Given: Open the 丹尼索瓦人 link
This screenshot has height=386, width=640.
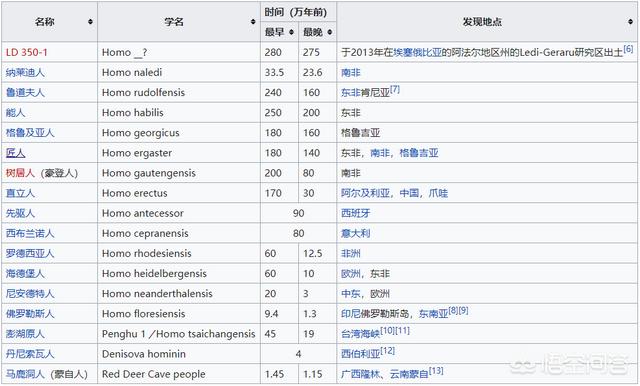Looking at the screenshot, I should click(x=30, y=354).
